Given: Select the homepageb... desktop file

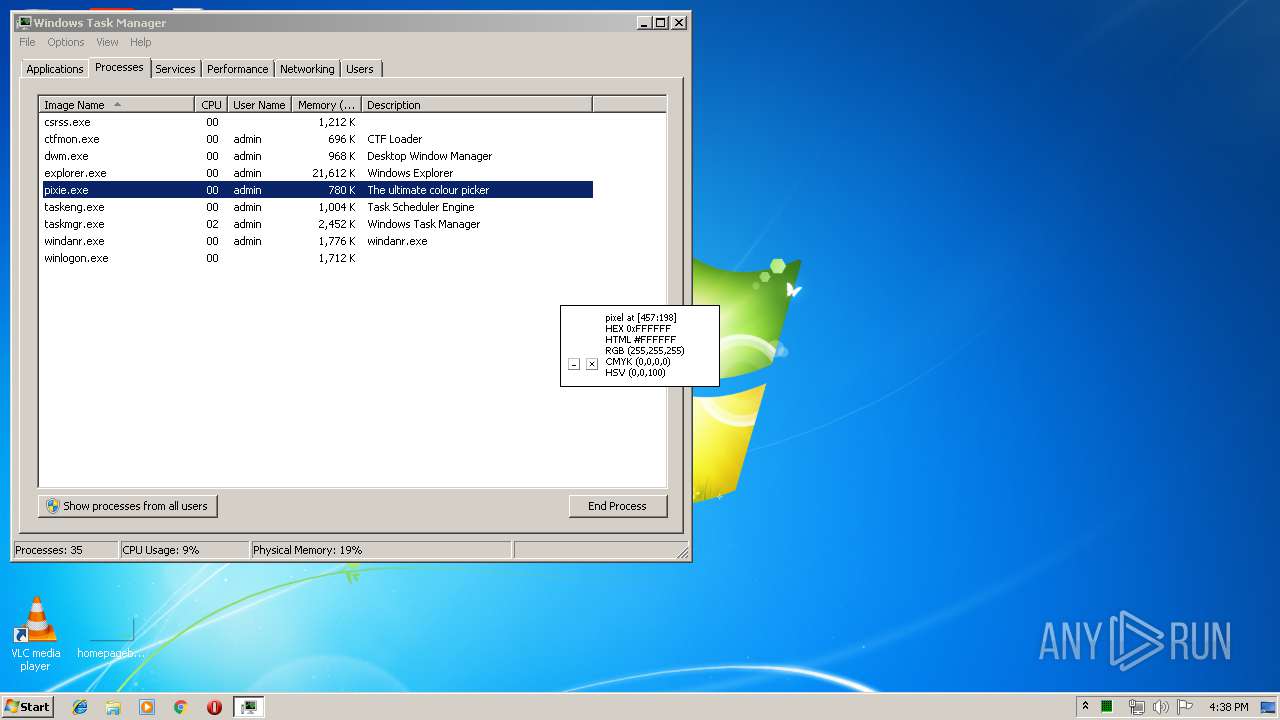Looking at the screenshot, I should point(111,637).
